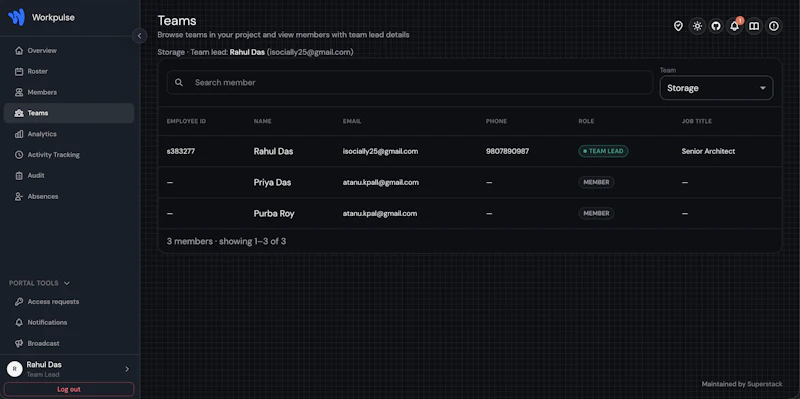Click the Role column header
Viewport: 800px width, 399px height.
[586, 121]
